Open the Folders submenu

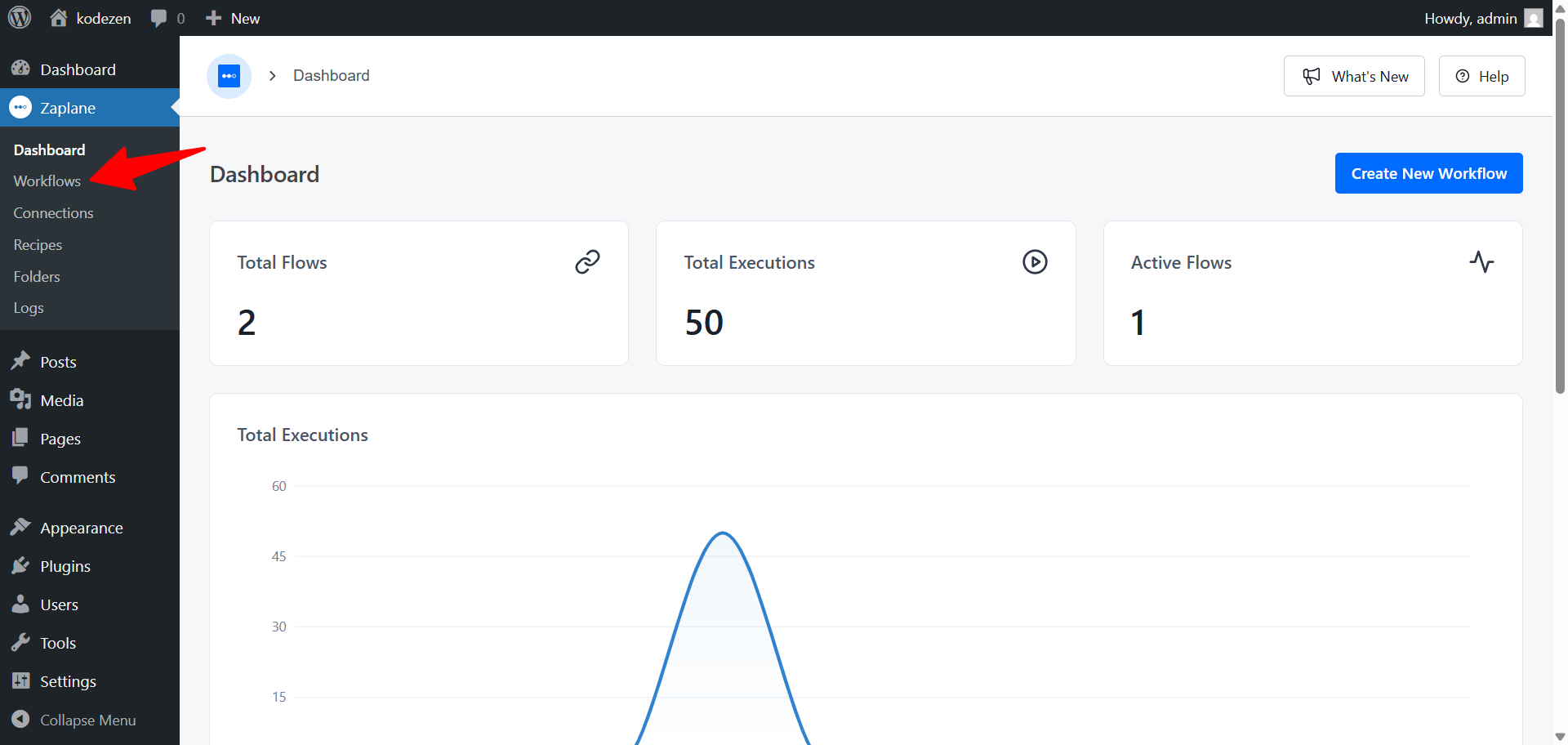coord(37,277)
